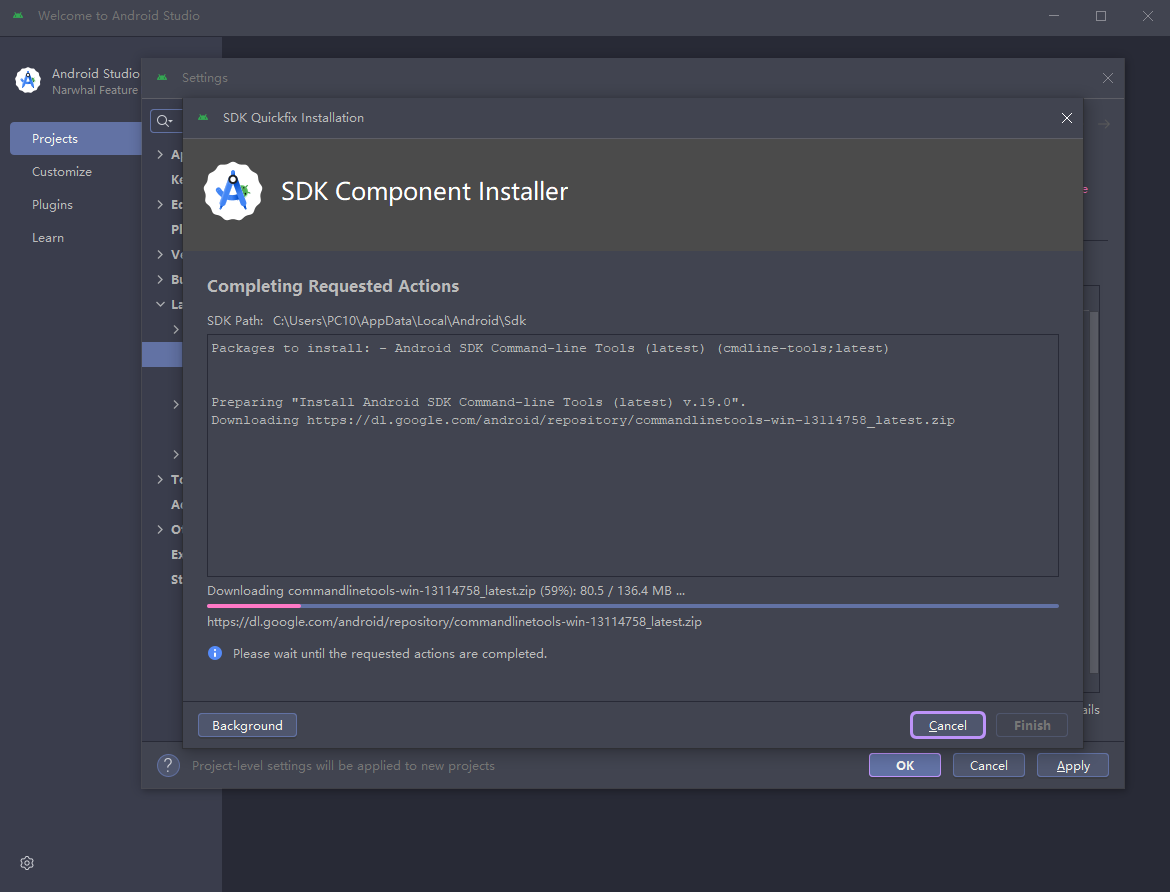Click the download progress bar

click(632, 606)
